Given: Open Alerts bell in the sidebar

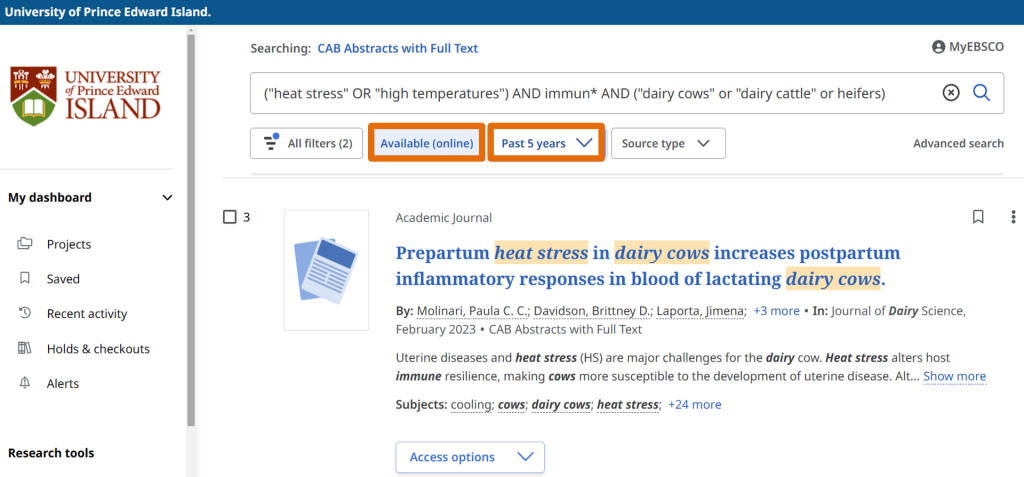Looking at the screenshot, I should (25, 384).
